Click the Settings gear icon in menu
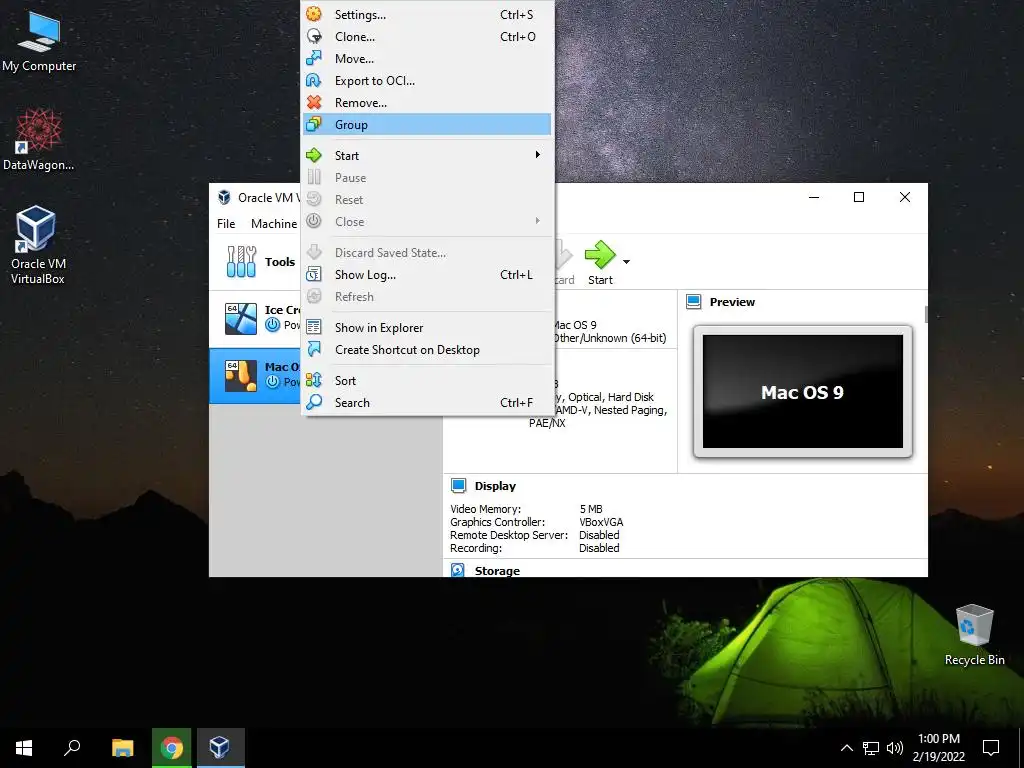This screenshot has height=768, width=1024. 314,14
